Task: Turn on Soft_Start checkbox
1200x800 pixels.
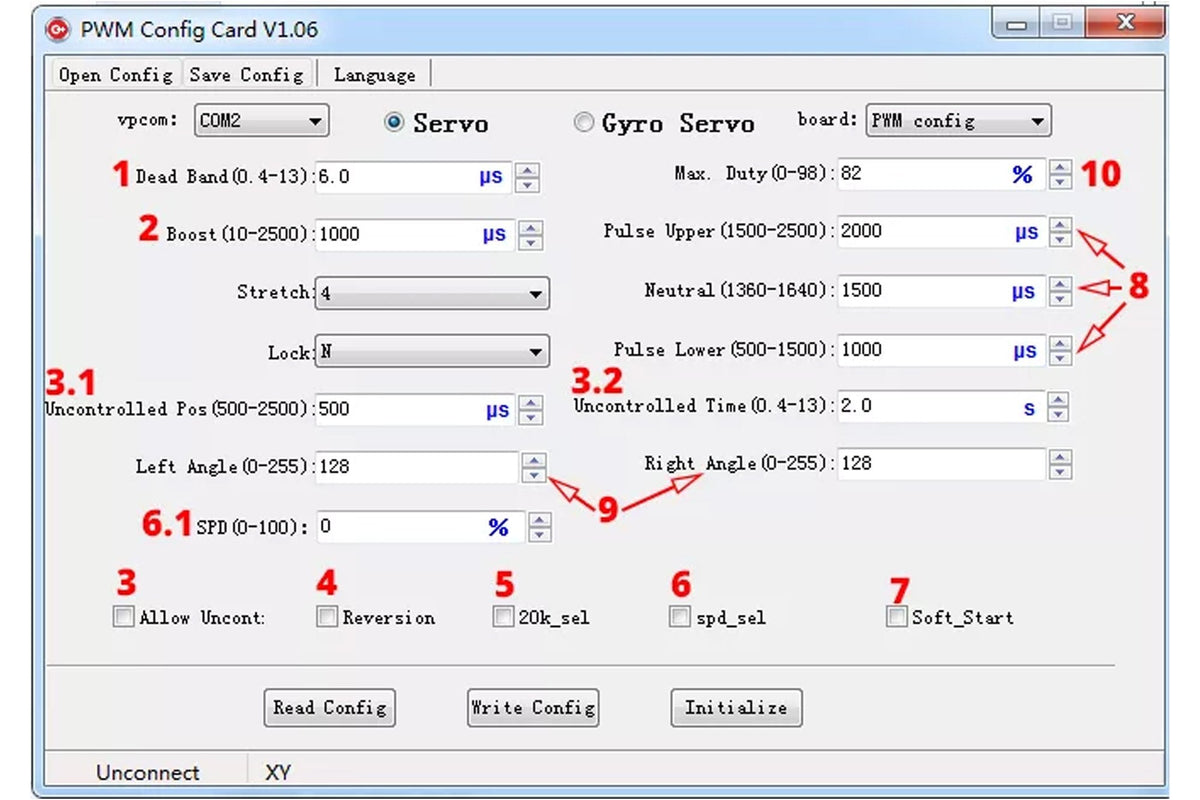Action: click(x=896, y=617)
